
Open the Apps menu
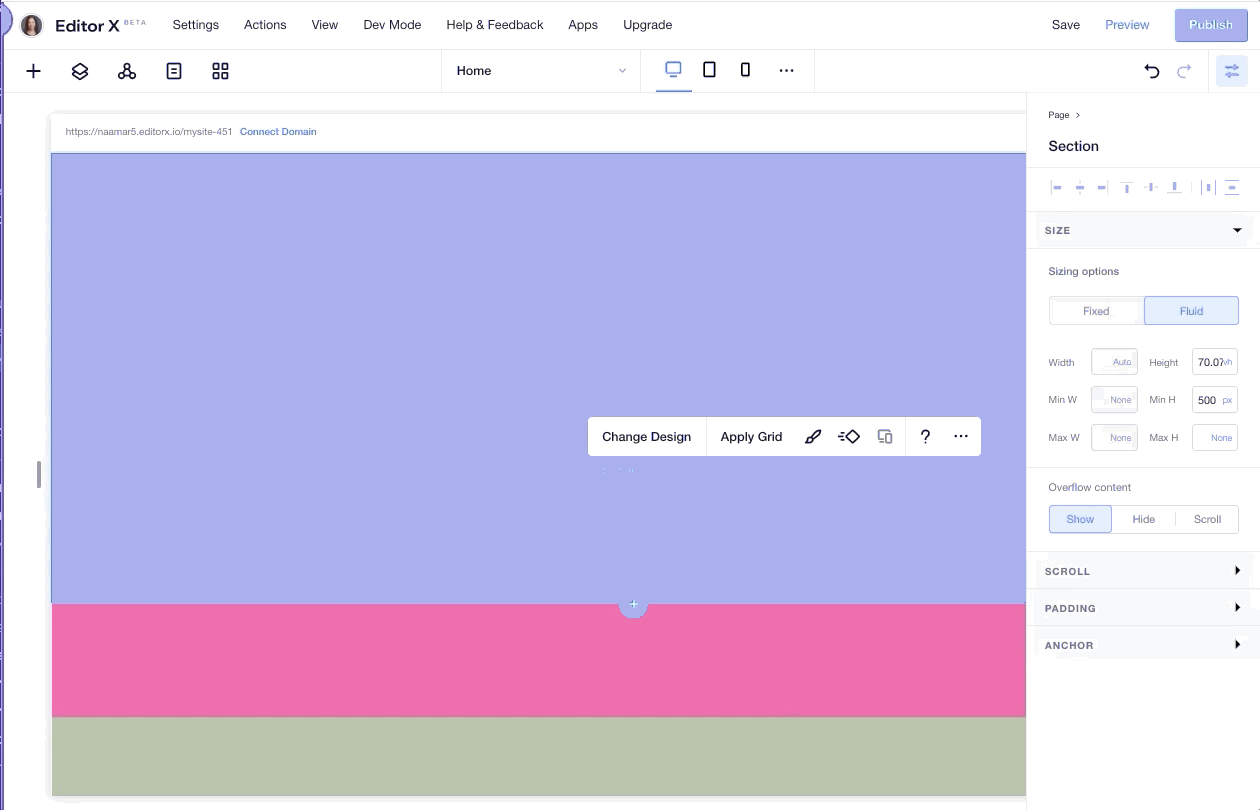point(583,25)
